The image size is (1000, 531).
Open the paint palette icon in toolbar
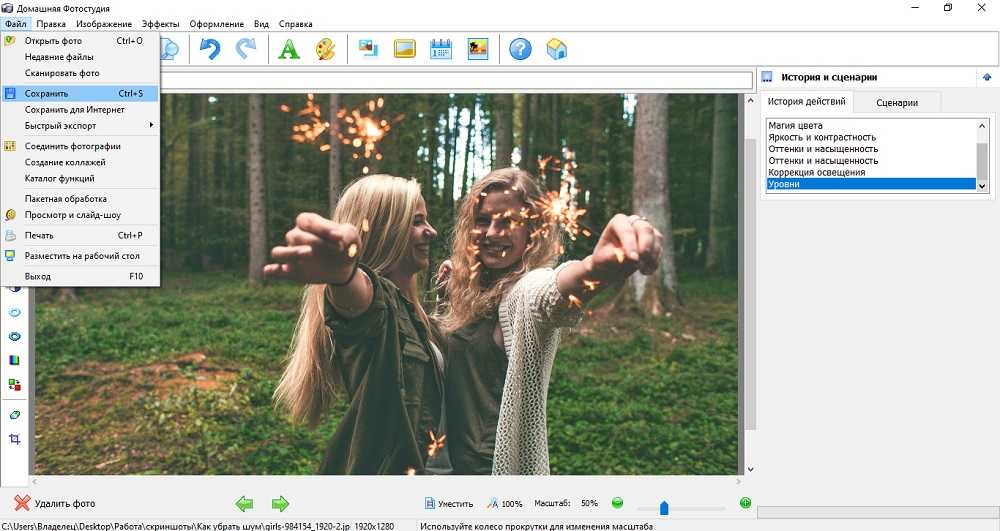click(x=325, y=49)
